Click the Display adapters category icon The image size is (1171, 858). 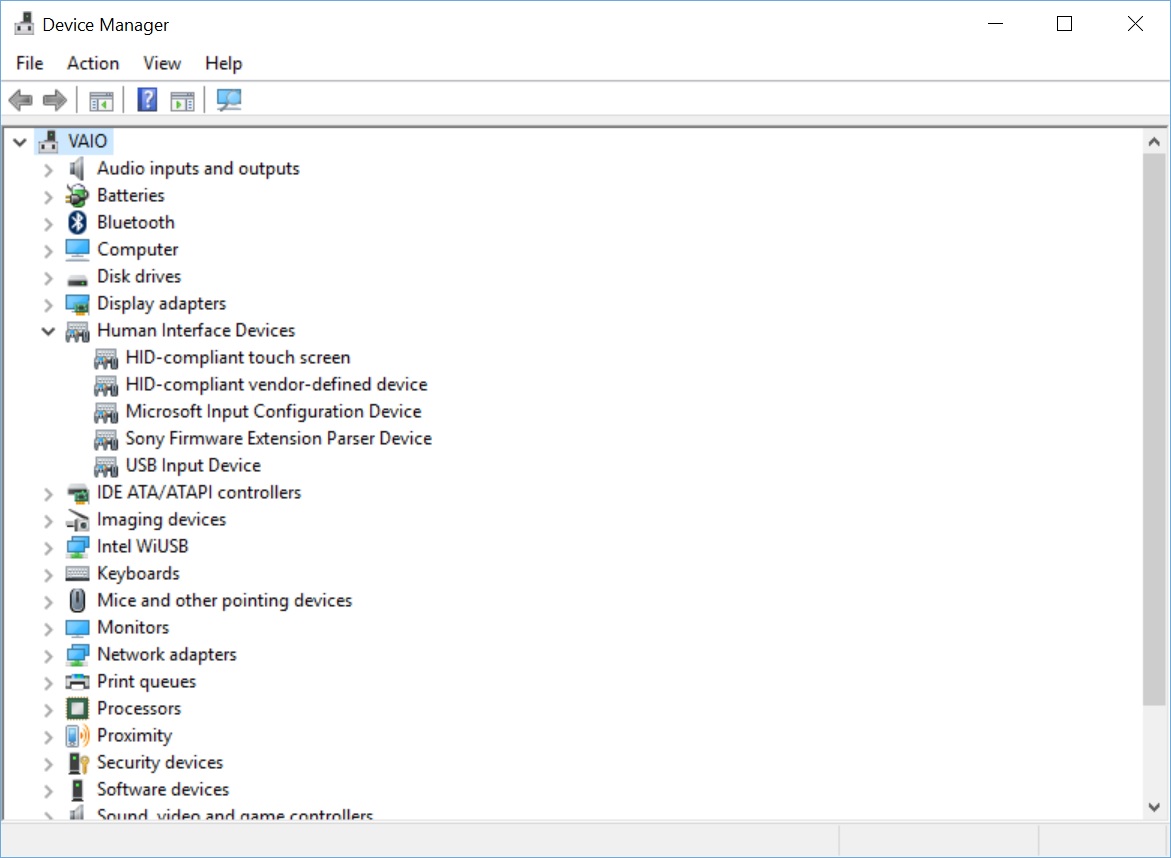[x=76, y=303]
